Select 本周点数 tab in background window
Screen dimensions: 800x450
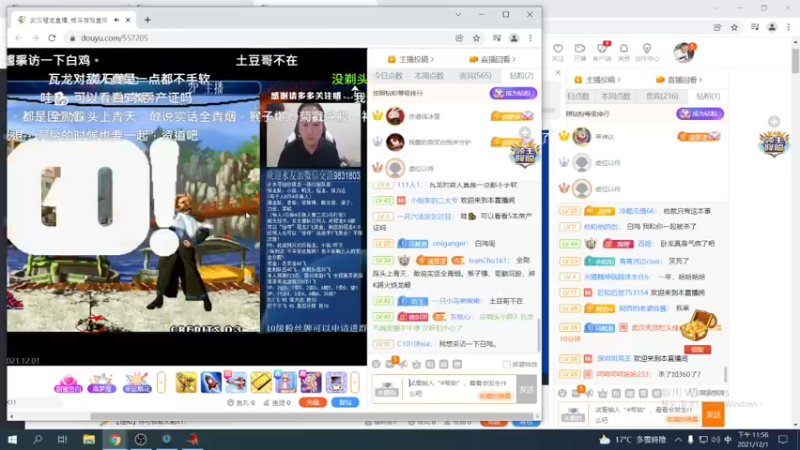pyautogui.click(x=615, y=96)
